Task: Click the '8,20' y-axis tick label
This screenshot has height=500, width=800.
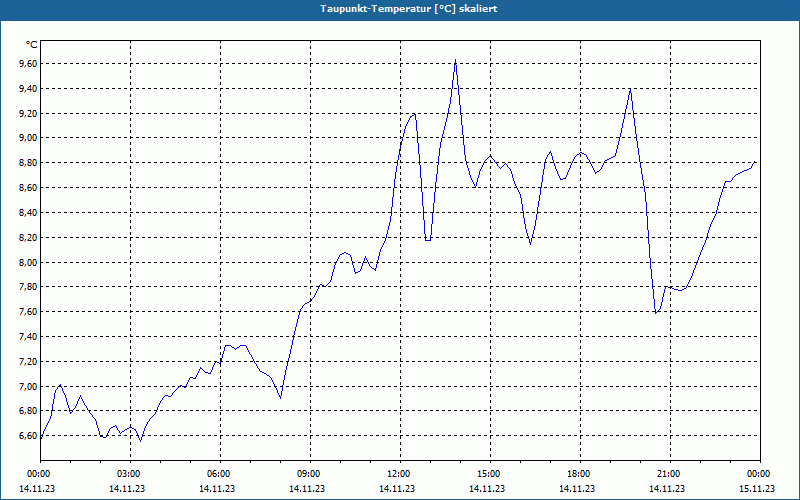Action: tap(29, 237)
